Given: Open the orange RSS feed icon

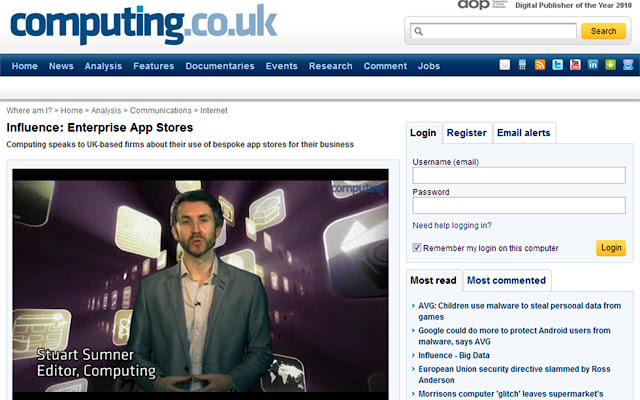Looking at the screenshot, I should coord(540,65).
